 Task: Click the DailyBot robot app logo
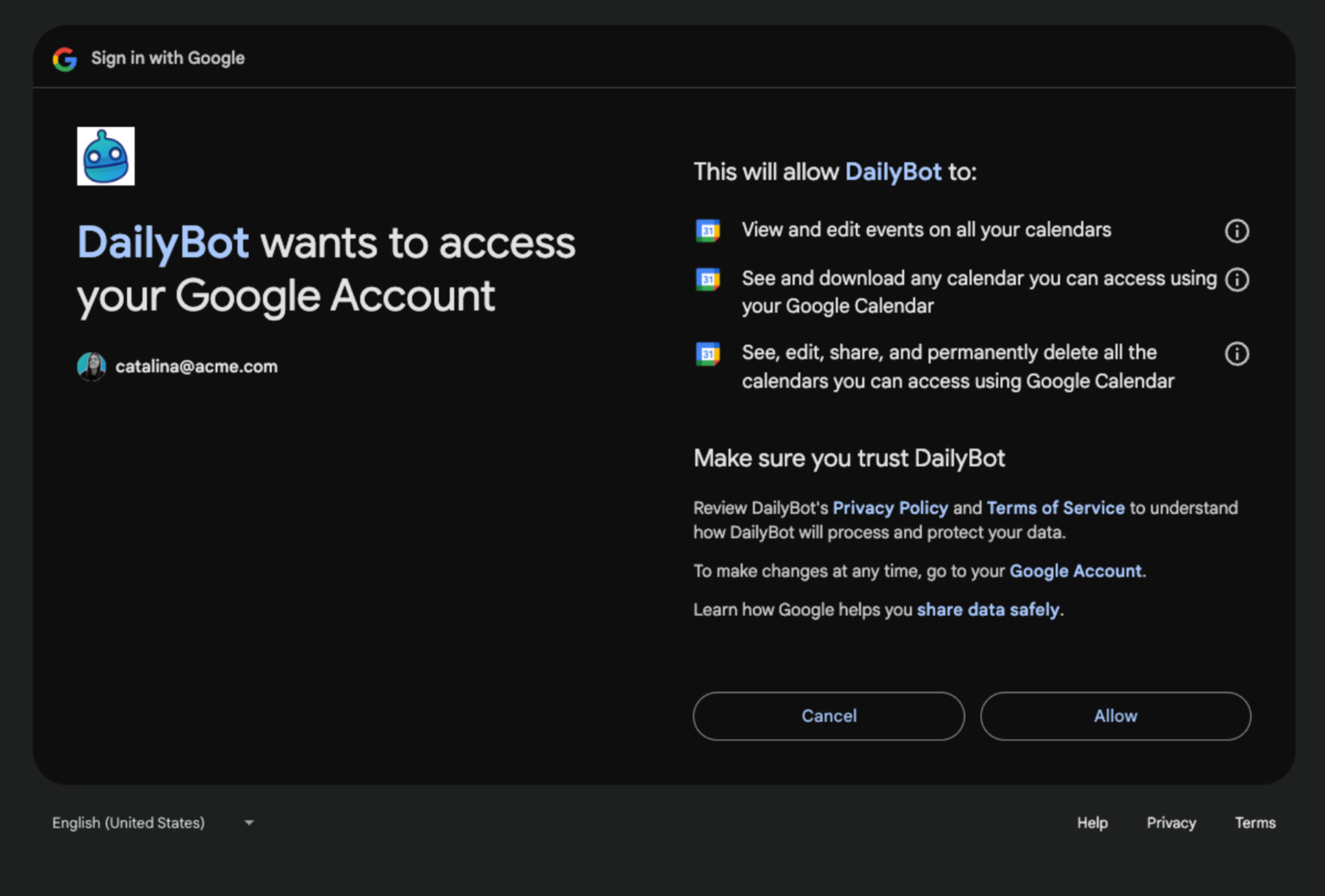click(106, 156)
